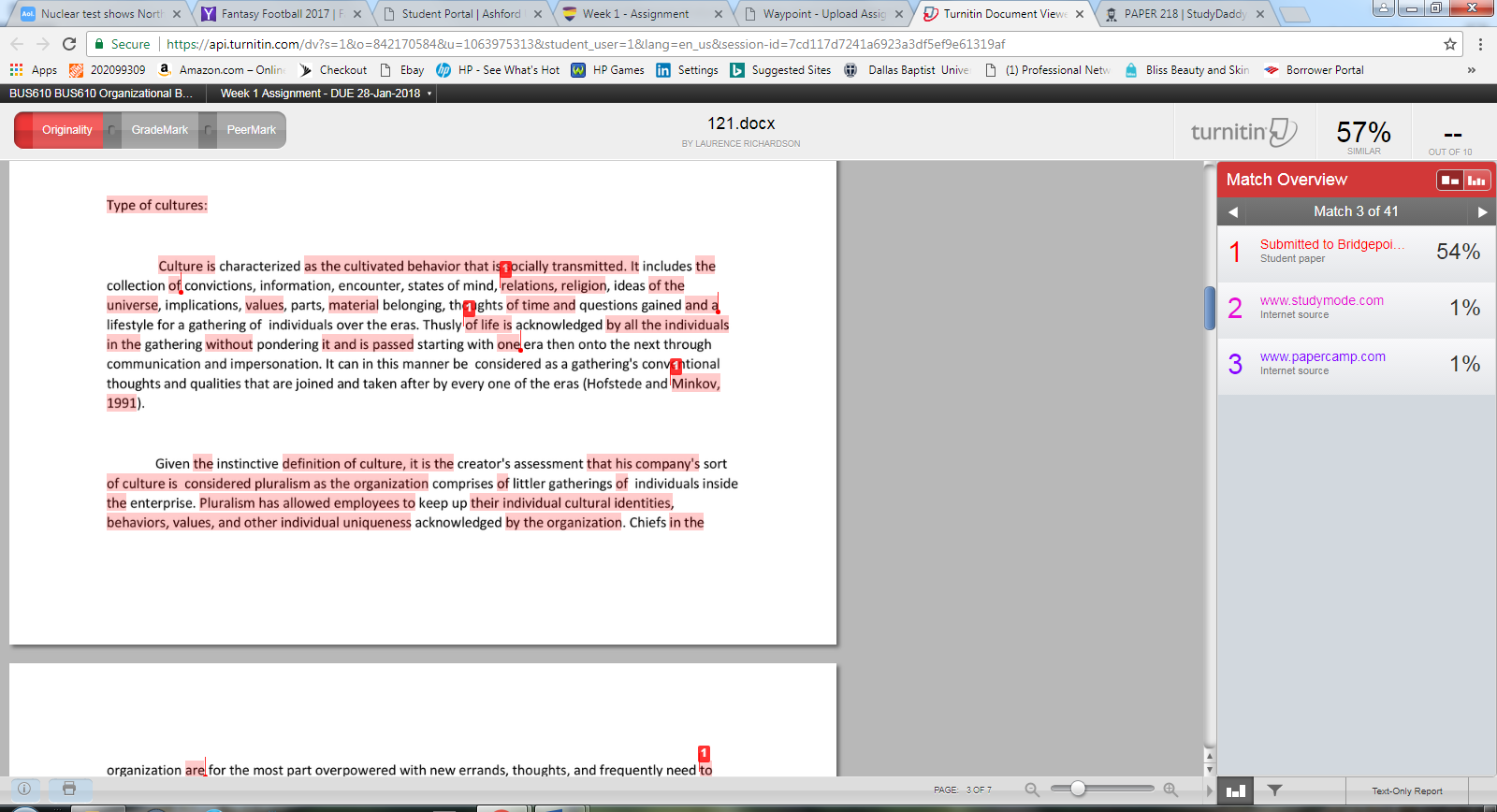This screenshot has height=812, width=1497.
Task: Click the print document icon
Action: [x=68, y=789]
